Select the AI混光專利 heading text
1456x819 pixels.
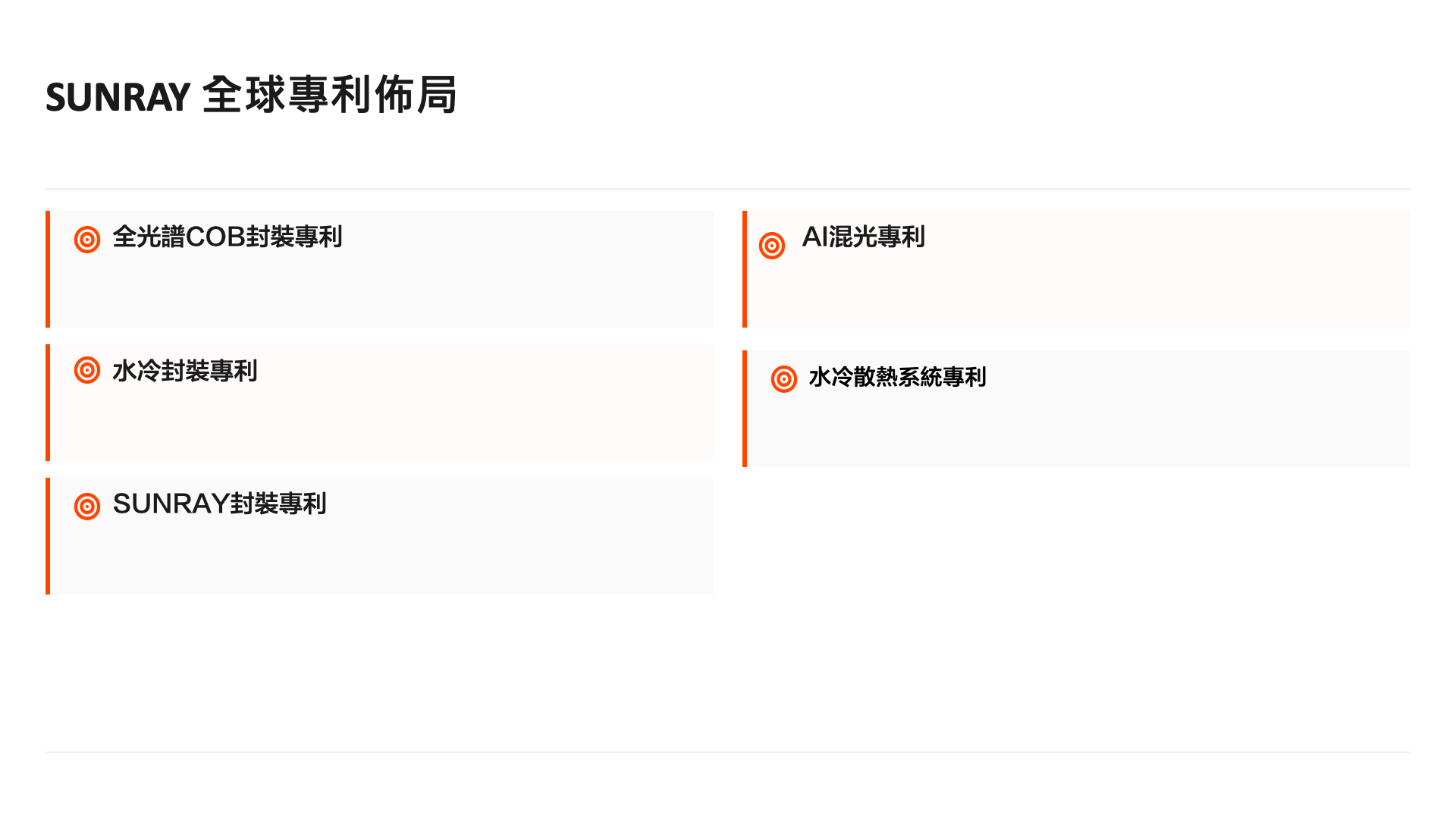click(x=864, y=237)
